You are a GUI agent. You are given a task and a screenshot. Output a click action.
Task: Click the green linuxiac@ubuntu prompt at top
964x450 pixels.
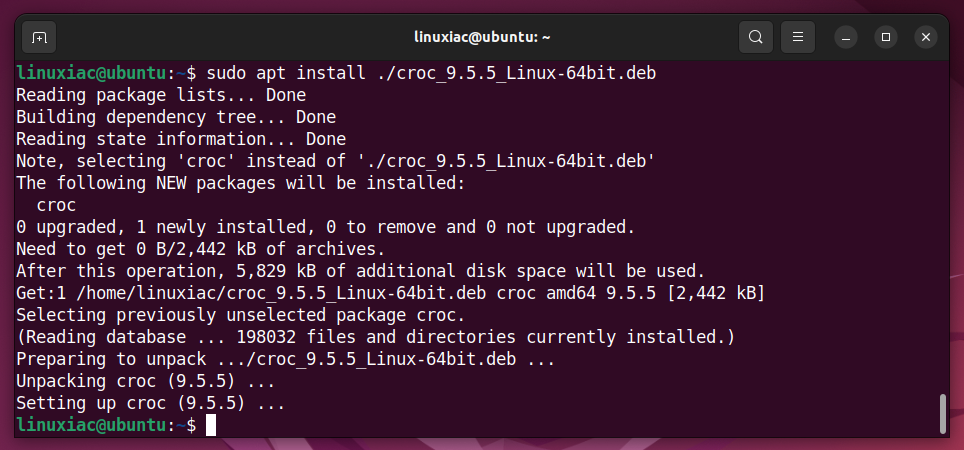[91, 73]
